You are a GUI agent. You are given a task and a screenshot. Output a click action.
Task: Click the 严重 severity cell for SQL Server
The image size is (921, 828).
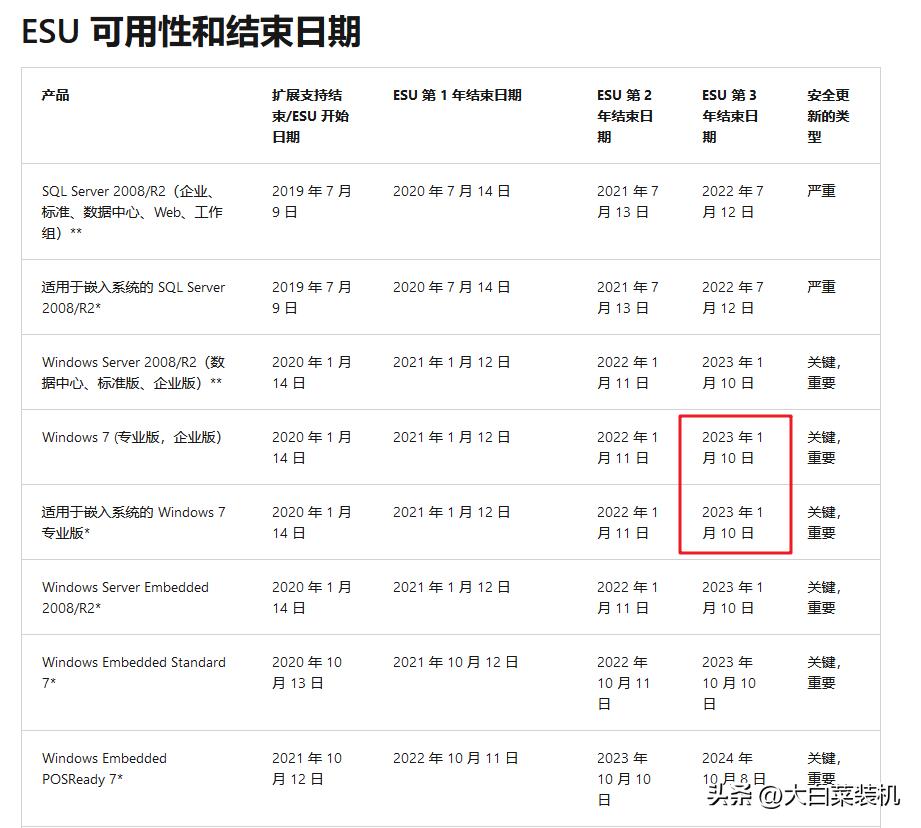(x=820, y=190)
